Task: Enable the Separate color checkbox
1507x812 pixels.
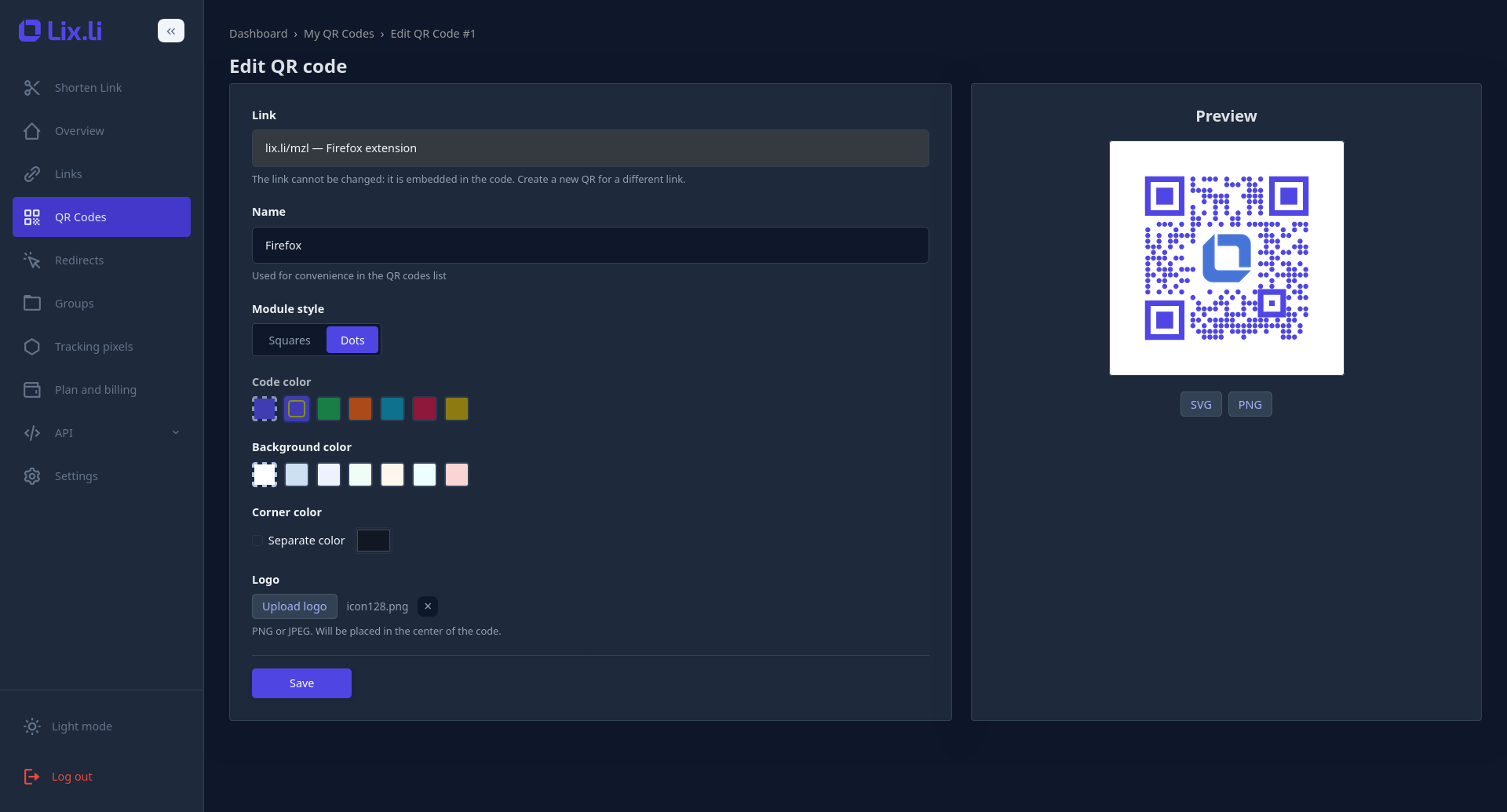Action: 257,541
